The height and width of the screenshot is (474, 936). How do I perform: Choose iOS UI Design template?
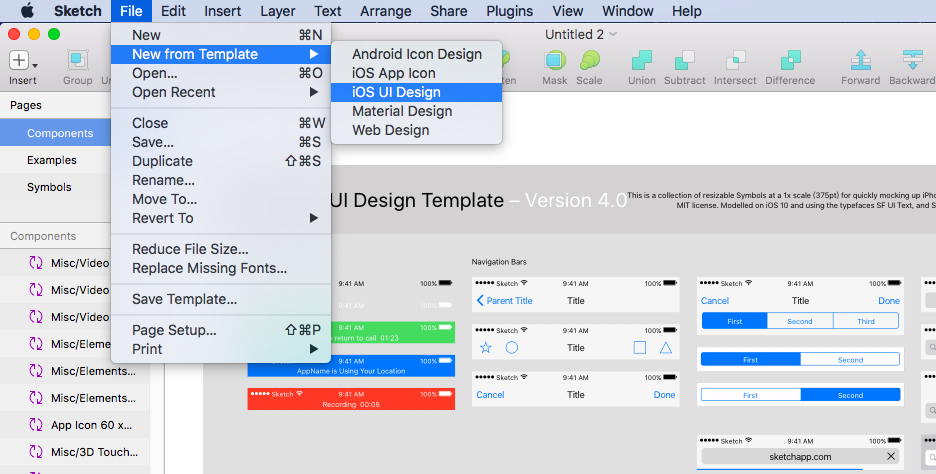click(417, 92)
